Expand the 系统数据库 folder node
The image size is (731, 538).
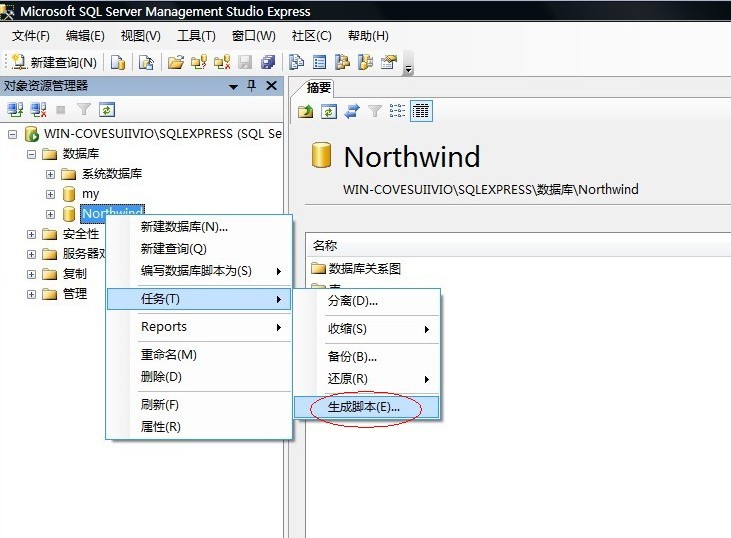pyautogui.click(x=50, y=174)
